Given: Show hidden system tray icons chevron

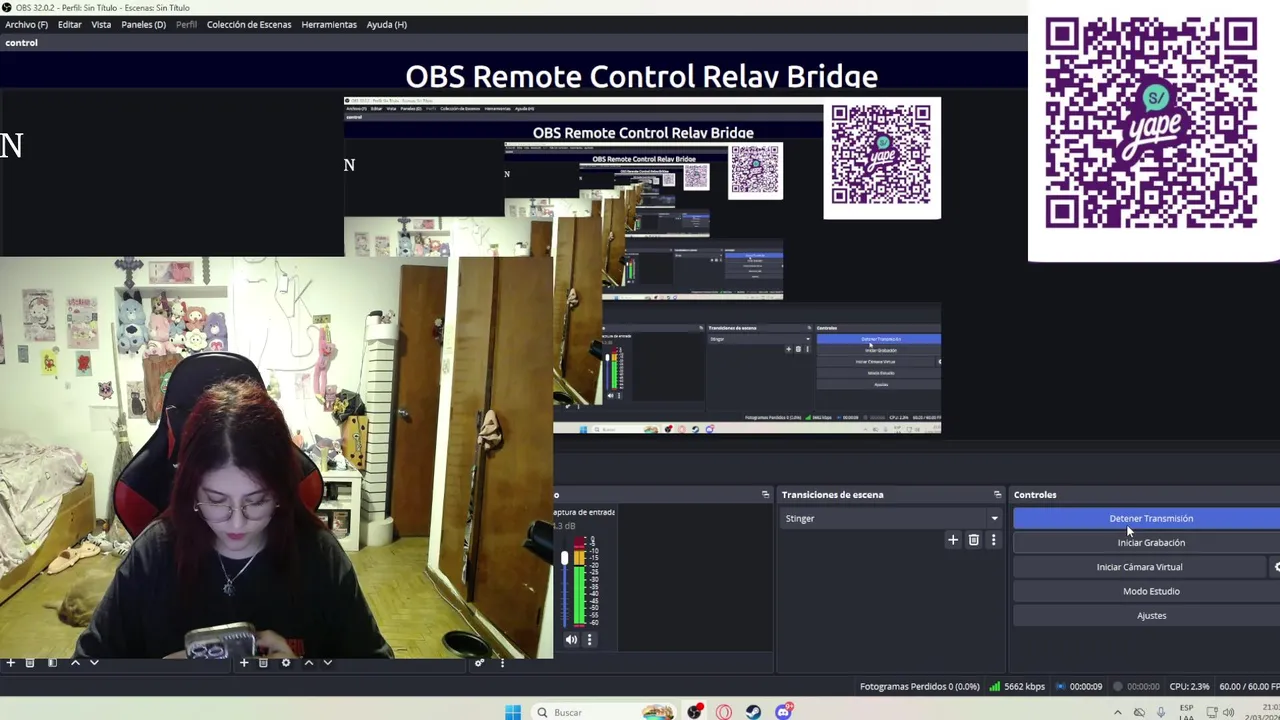Looking at the screenshot, I should click(x=1117, y=713).
